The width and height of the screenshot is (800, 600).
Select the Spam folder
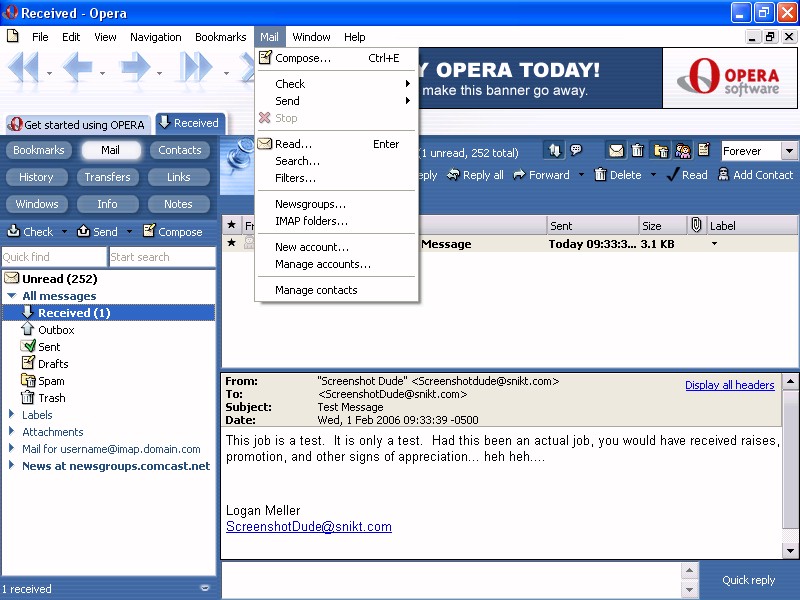click(x=43, y=381)
